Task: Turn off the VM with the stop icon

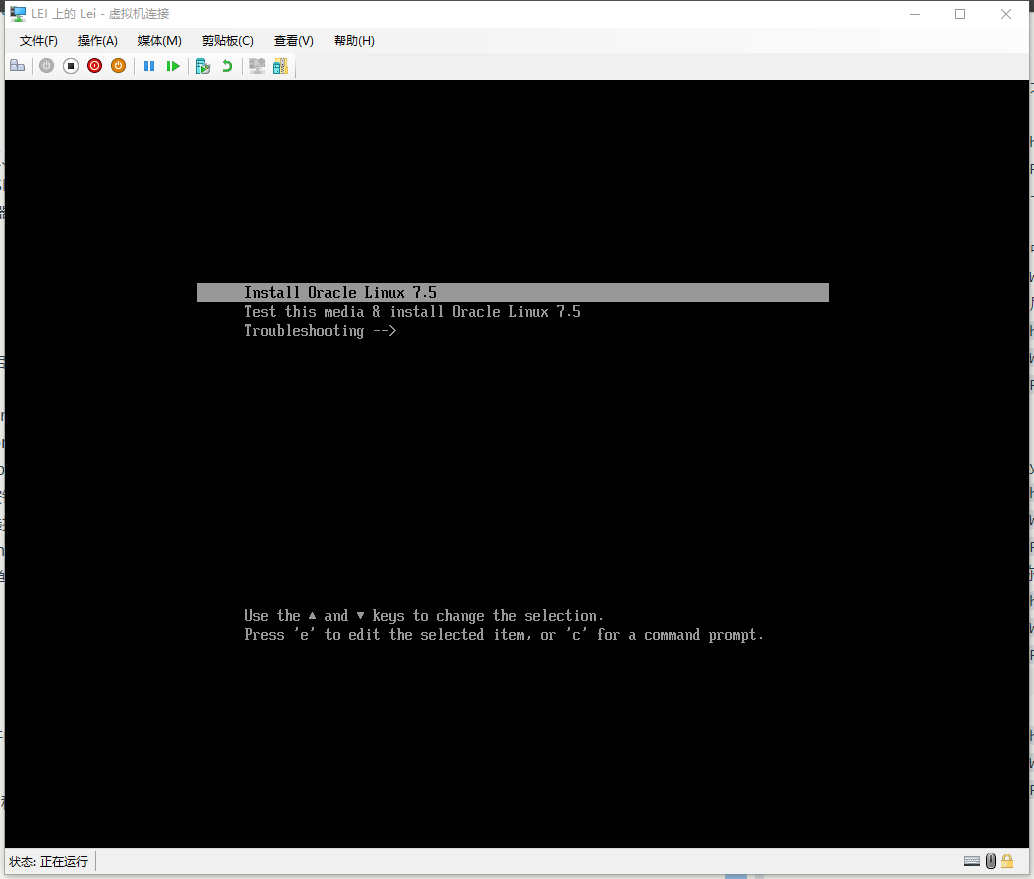Action: pyautogui.click(x=71, y=66)
